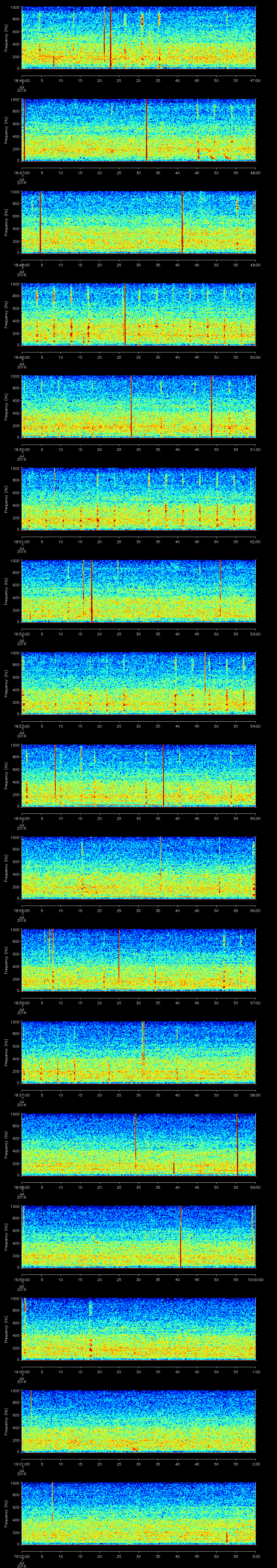This screenshot has width=277, height=1568.
Task: Click the red streak near 41s in 18:59 panel
Action: tap(181, 1236)
